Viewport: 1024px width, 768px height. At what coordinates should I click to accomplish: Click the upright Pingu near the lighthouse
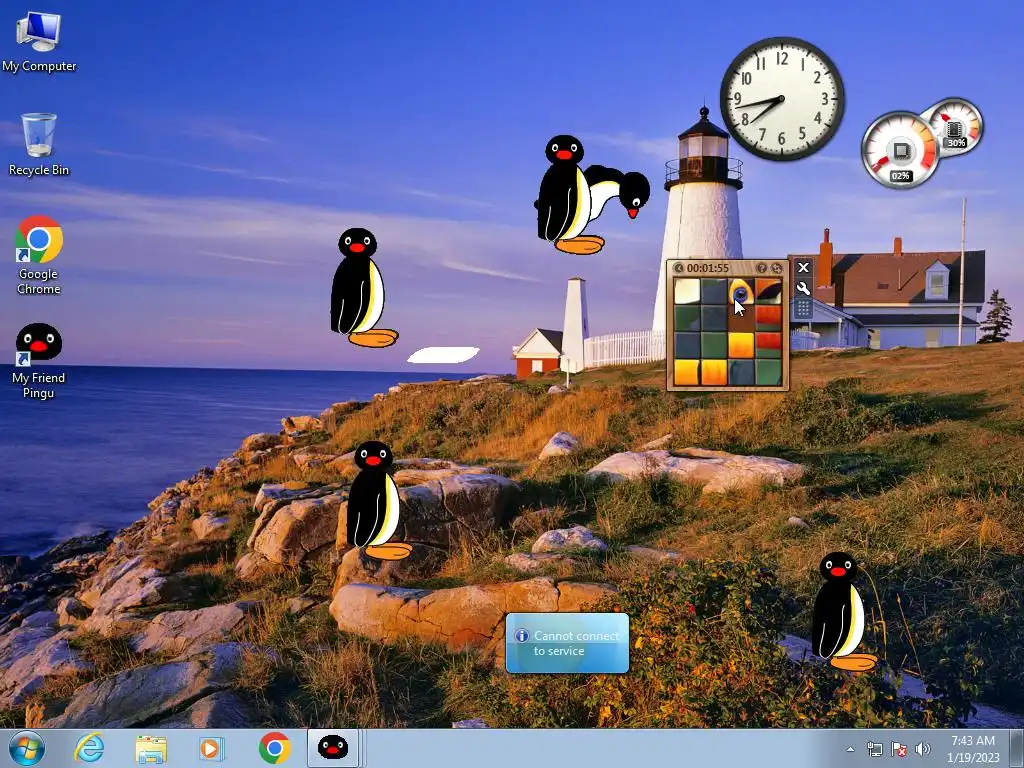(567, 195)
